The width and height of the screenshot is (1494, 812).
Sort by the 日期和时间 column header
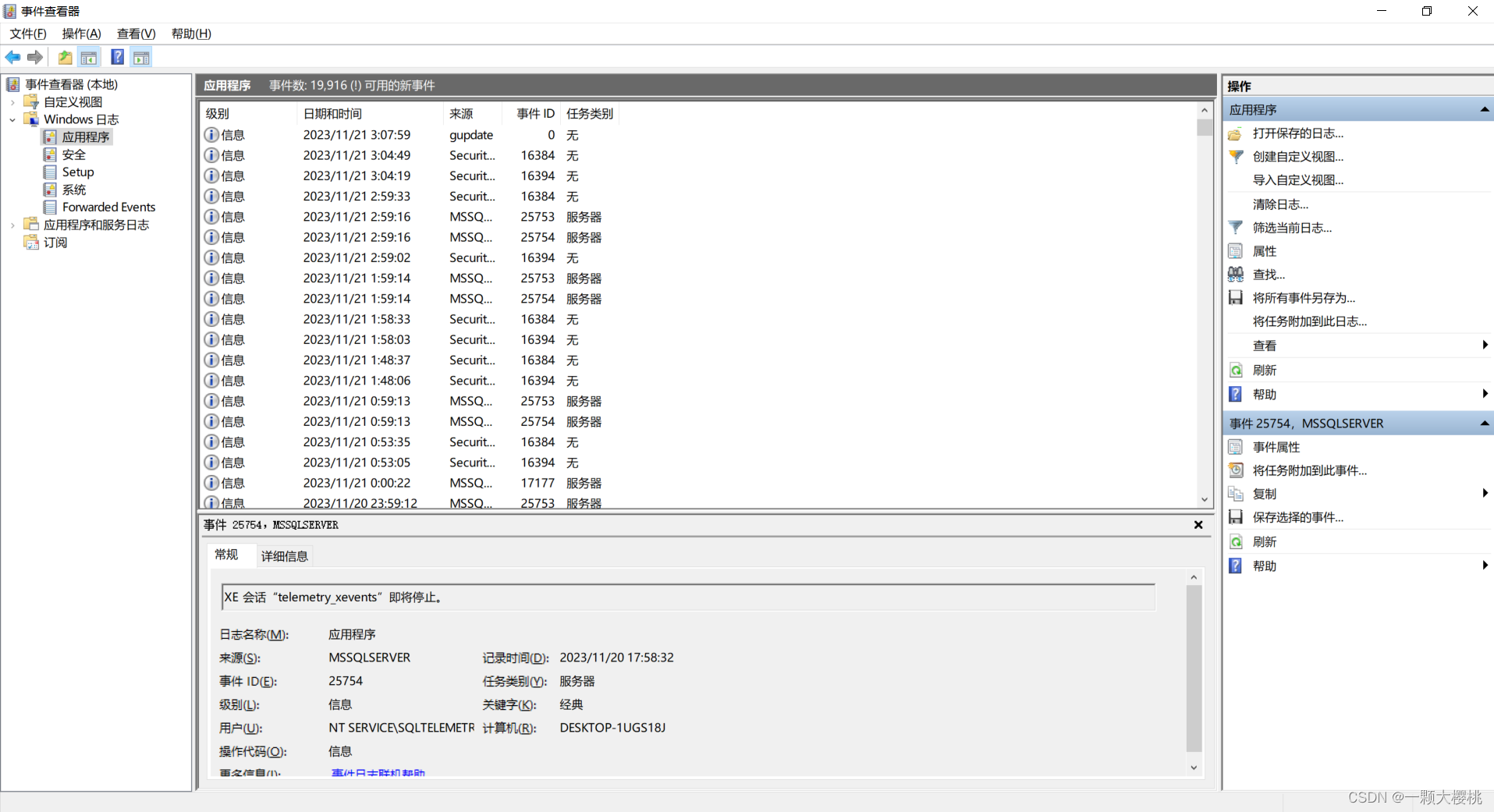coord(370,114)
